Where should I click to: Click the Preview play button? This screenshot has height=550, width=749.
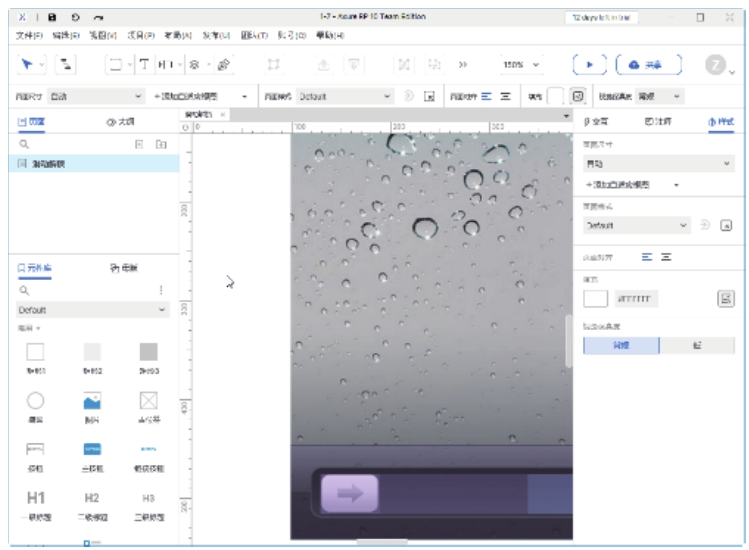tap(589, 64)
